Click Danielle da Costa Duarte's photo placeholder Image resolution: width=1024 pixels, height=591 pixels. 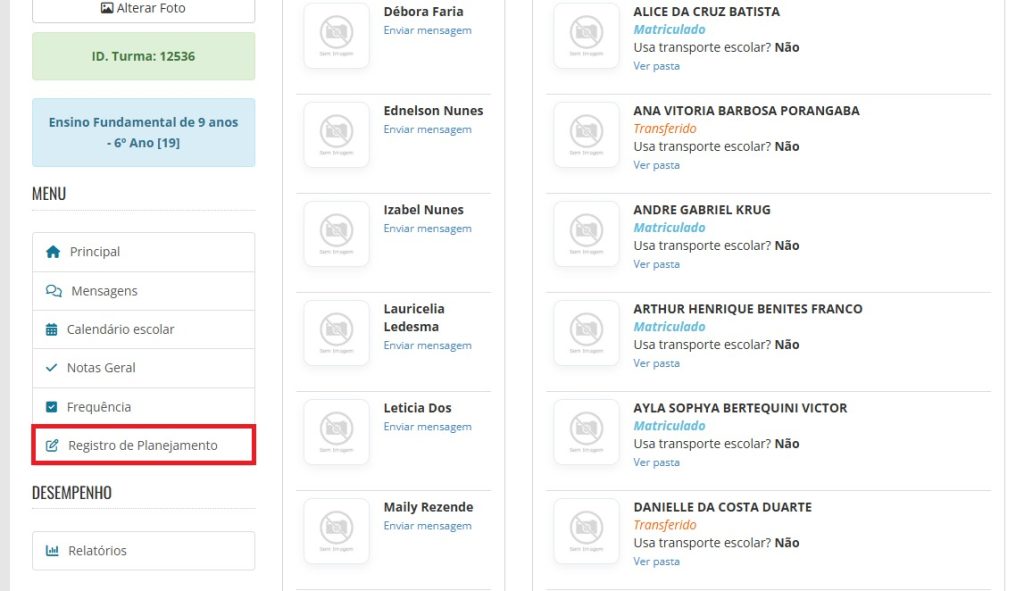[x=586, y=531]
